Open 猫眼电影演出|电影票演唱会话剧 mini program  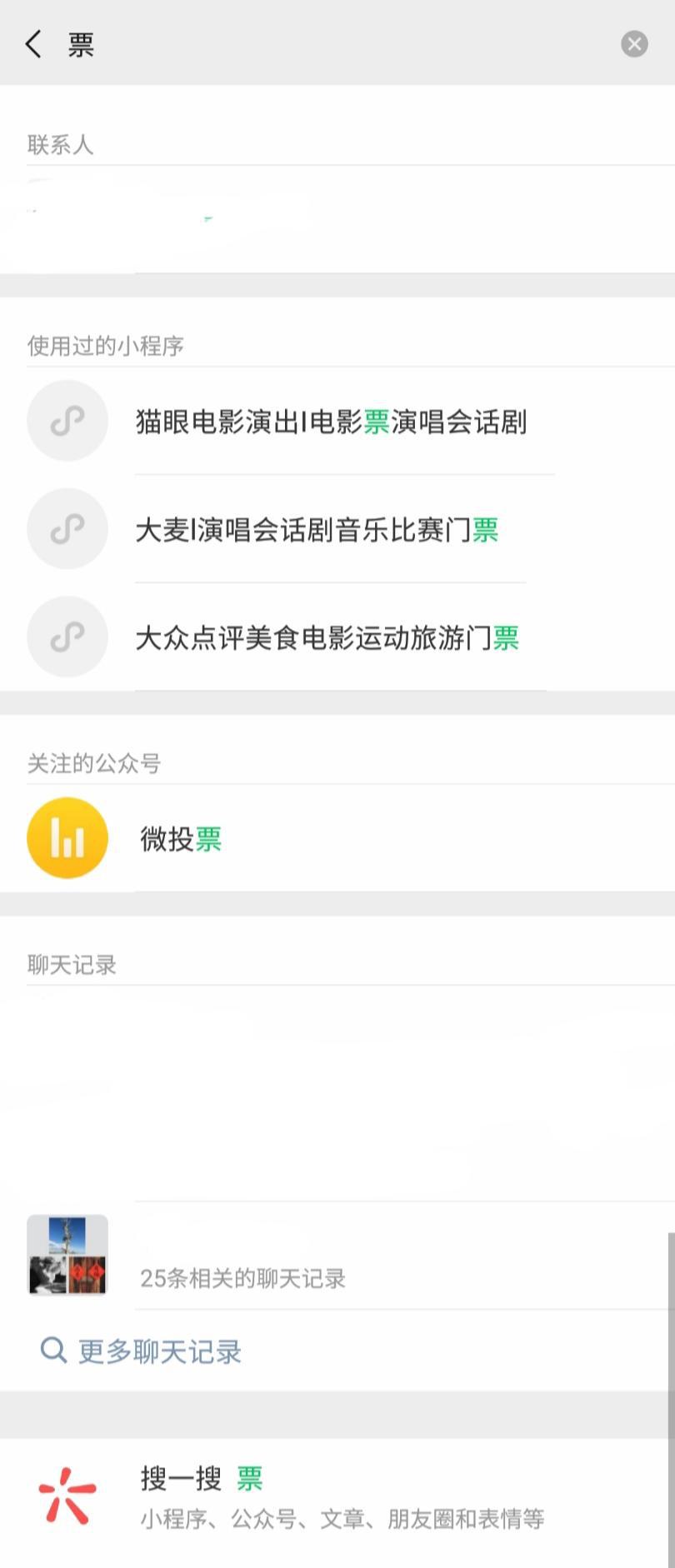point(331,422)
